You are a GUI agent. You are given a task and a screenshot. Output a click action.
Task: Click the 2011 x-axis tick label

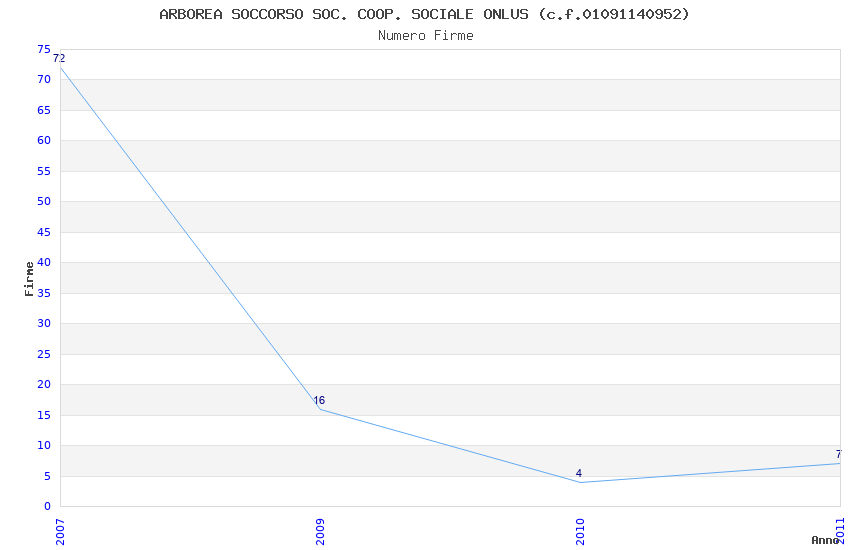pos(840,530)
